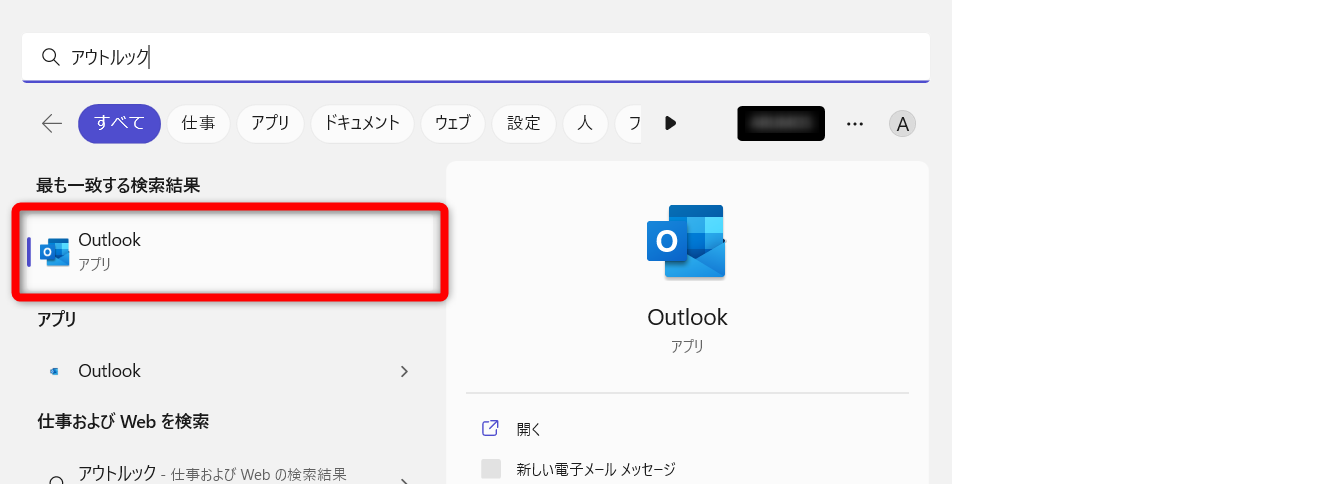Screen dimensions: 1344x484
Task: Click the magnifier icon in search box
Action: [x=50, y=58]
